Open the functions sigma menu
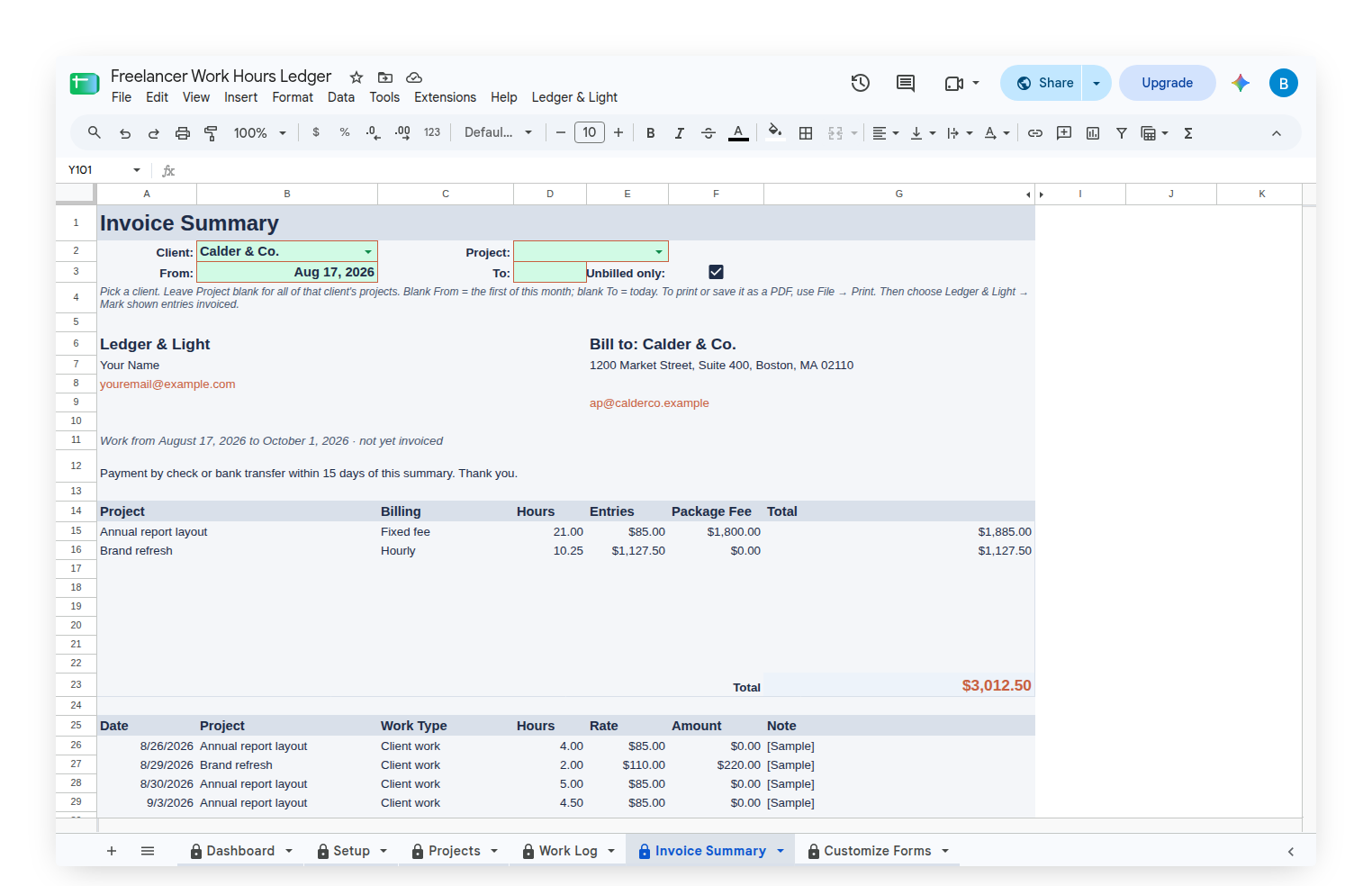The height and width of the screenshot is (886, 1372). (1188, 133)
